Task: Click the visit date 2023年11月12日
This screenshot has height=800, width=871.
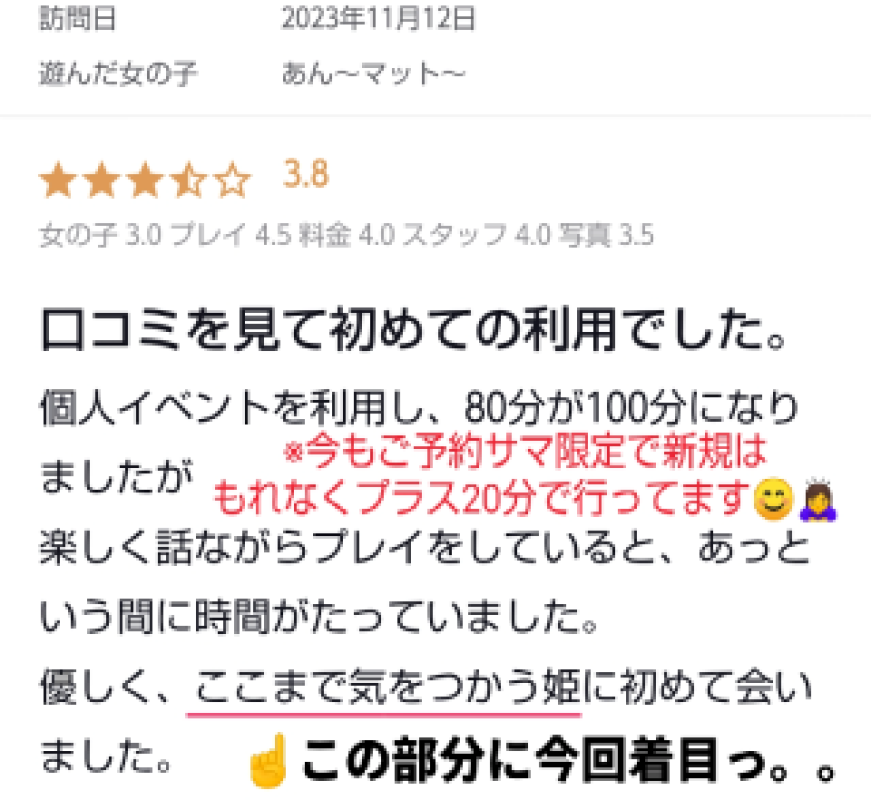Action: pos(379,18)
